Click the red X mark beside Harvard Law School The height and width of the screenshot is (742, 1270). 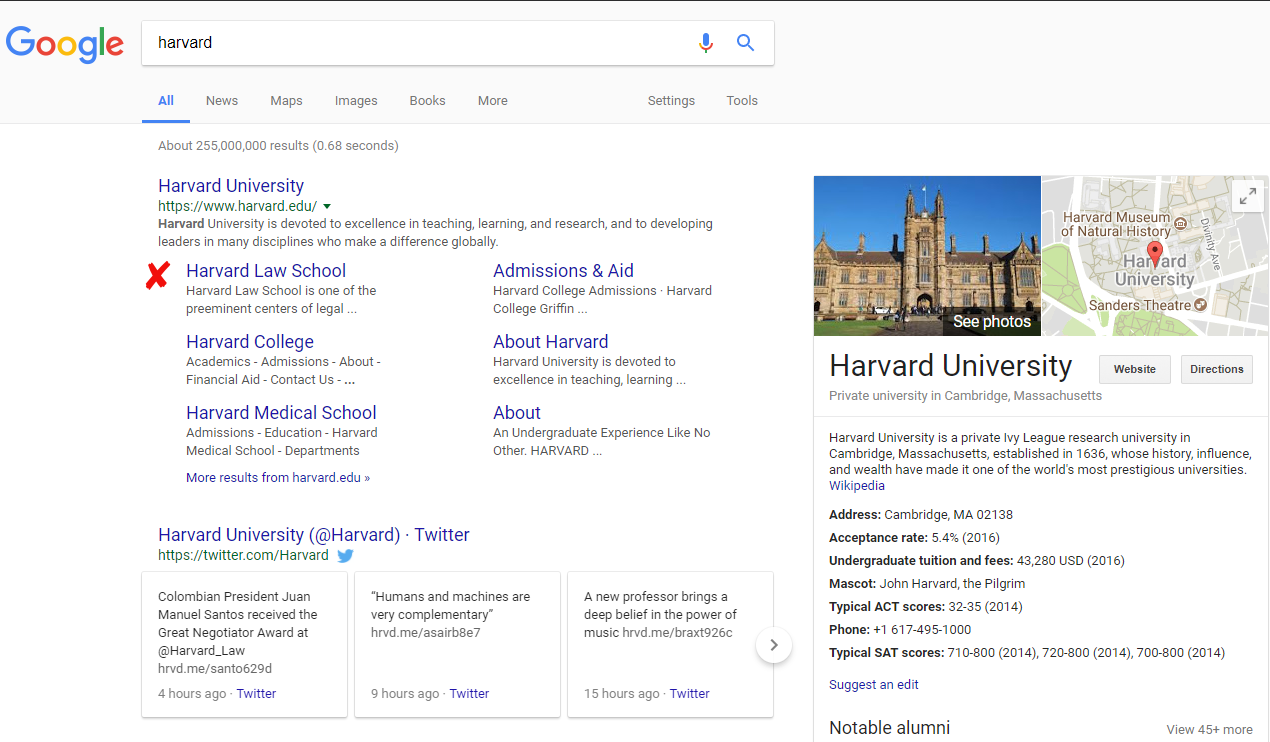pyautogui.click(x=157, y=274)
